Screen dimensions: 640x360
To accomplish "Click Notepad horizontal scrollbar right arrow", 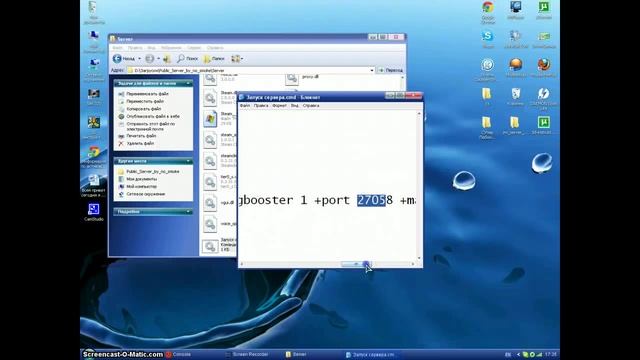I will 413,264.
